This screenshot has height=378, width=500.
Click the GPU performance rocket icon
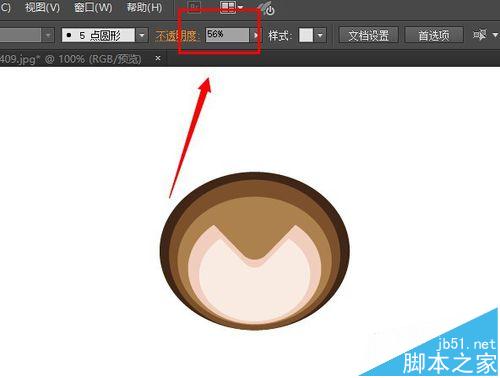click(267, 9)
